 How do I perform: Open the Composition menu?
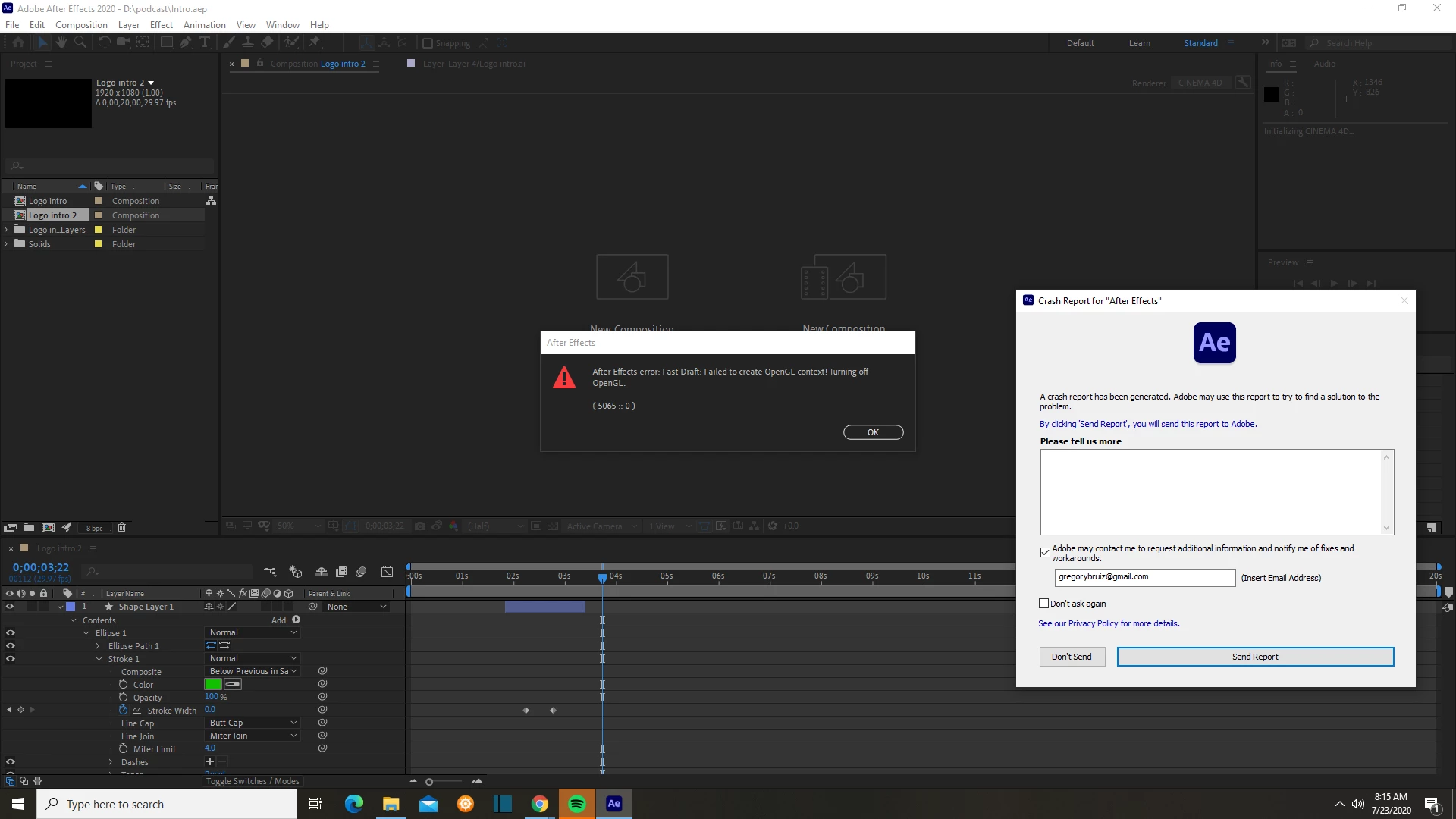coord(81,24)
